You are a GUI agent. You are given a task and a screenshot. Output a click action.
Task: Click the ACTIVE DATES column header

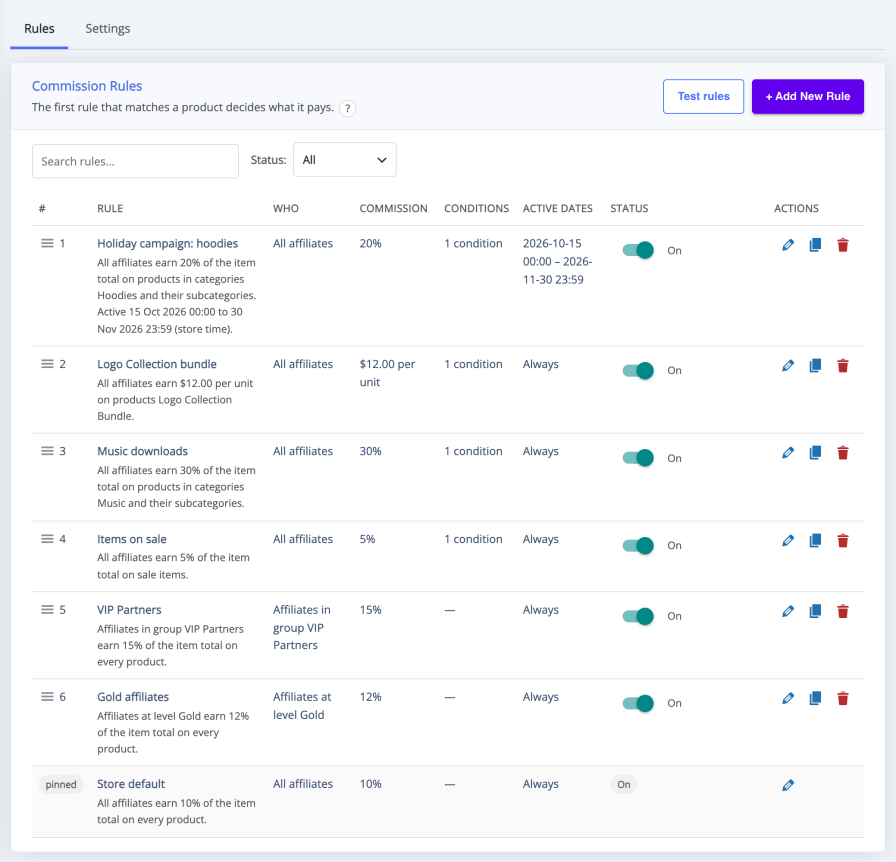(557, 209)
